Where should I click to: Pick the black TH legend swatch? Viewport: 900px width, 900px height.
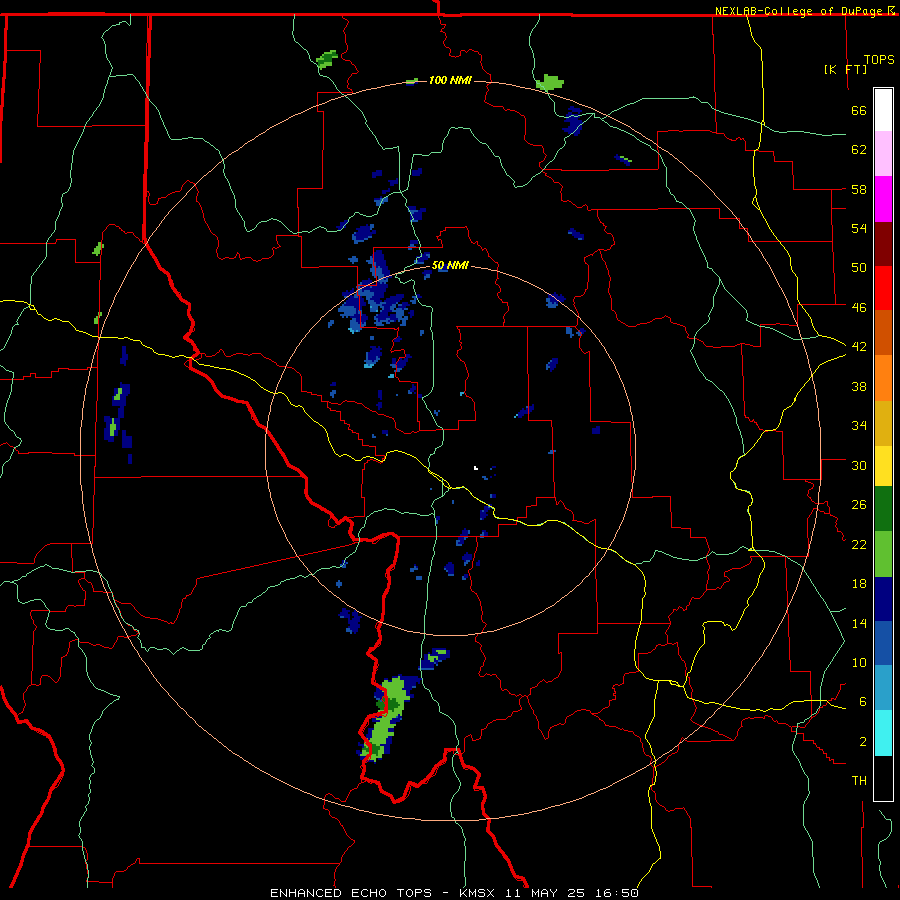point(883,778)
